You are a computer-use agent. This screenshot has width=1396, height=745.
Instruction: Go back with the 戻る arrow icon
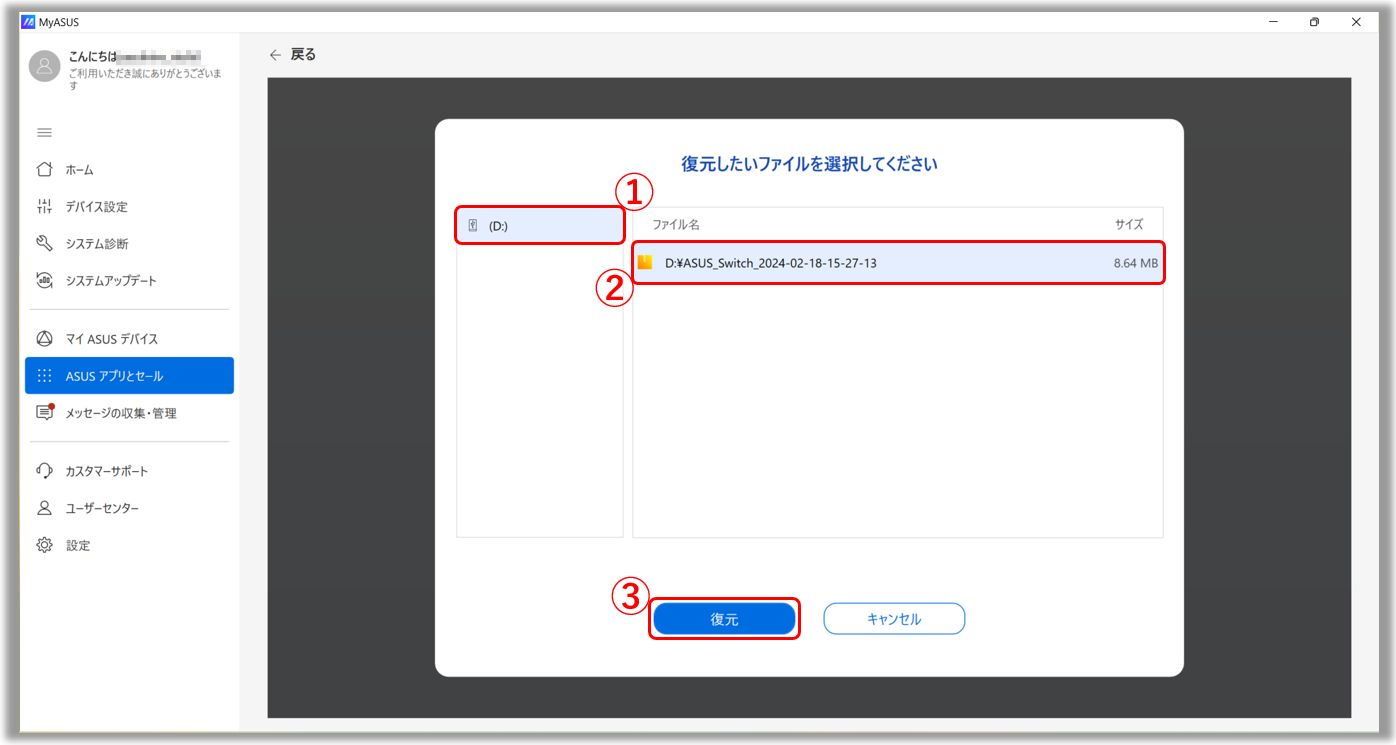275,55
